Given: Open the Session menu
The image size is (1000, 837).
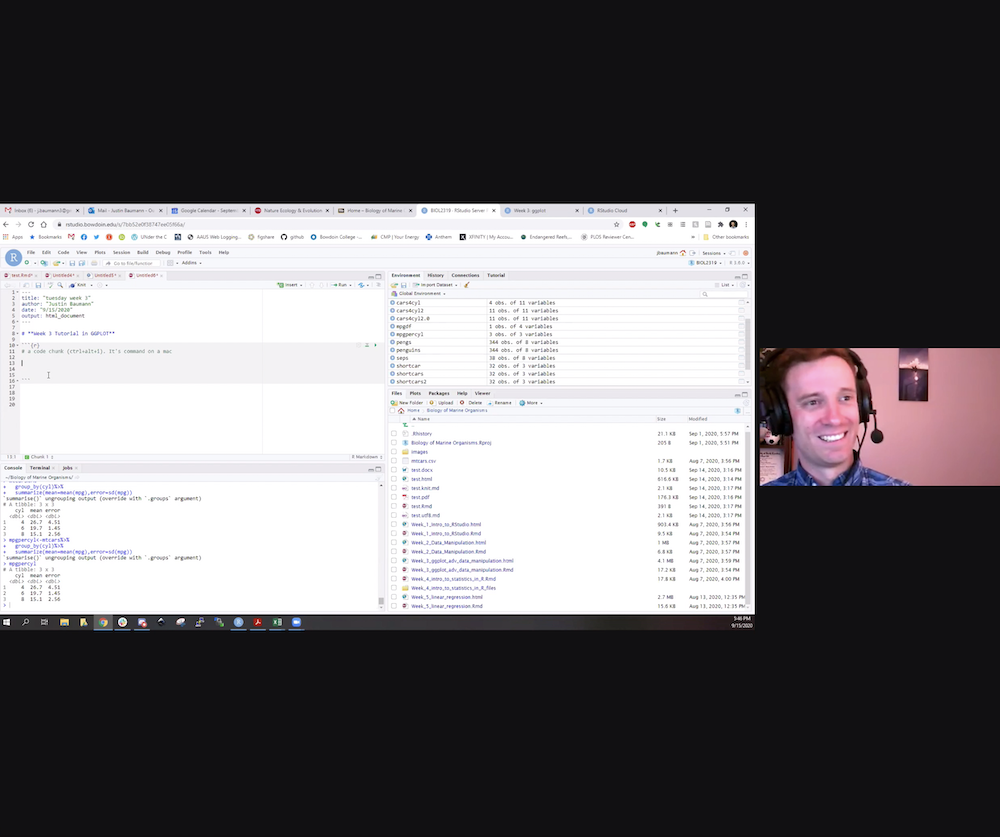Looking at the screenshot, I should click(x=121, y=253).
